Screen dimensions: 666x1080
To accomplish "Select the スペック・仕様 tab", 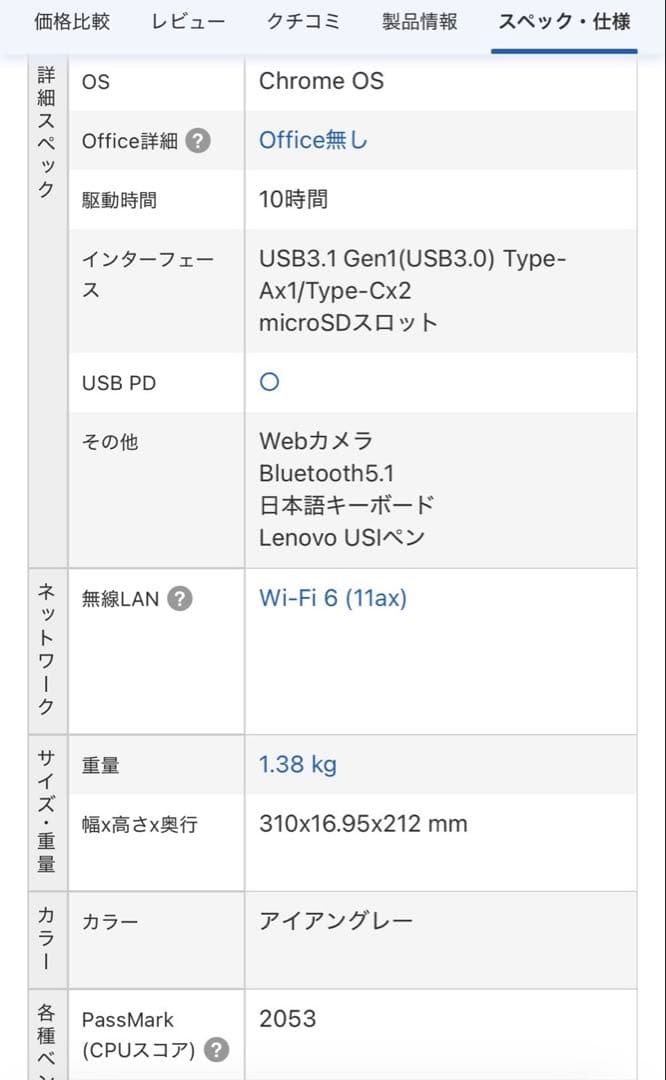I will [563, 20].
